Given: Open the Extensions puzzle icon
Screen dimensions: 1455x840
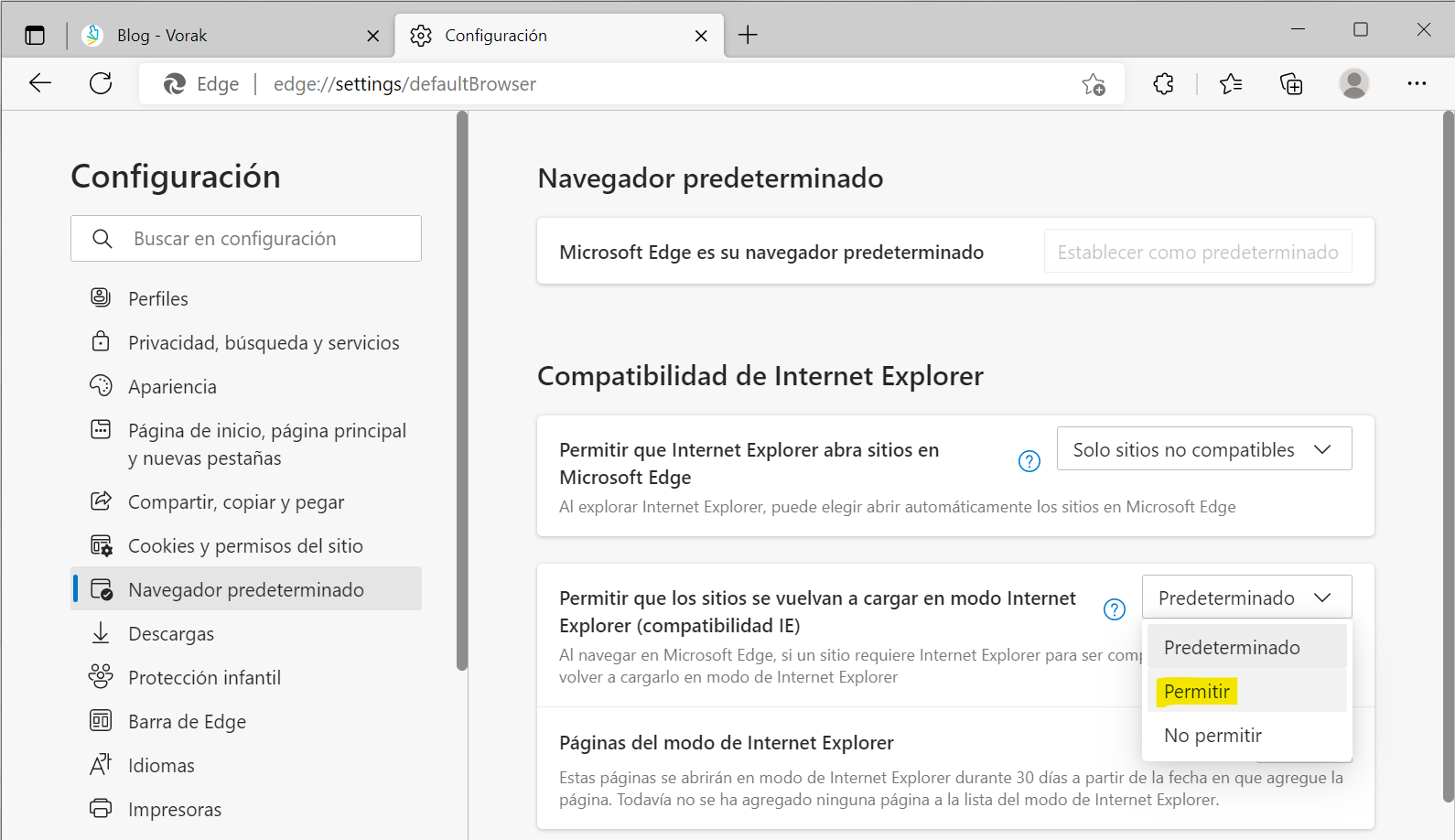Looking at the screenshot, I should click(1163, 84).
